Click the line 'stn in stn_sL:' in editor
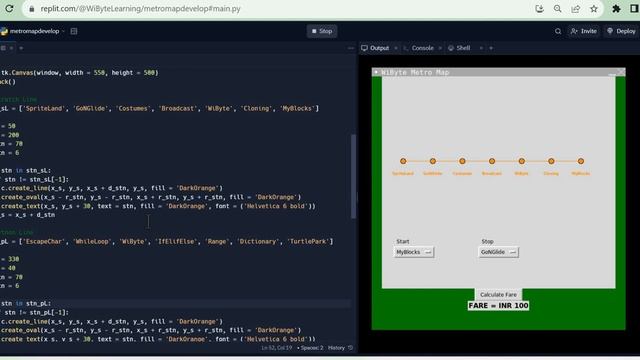The height and width of the screenshot is (360, 640). [x=26, y=171]
